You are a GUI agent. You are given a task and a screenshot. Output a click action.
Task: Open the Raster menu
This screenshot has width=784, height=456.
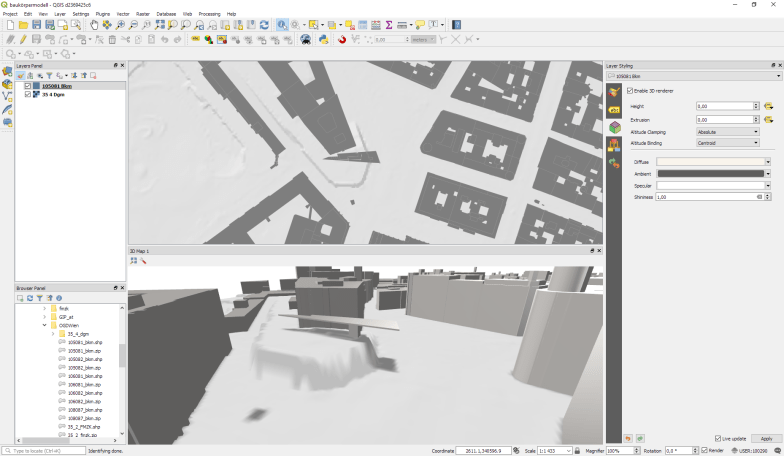143,14
